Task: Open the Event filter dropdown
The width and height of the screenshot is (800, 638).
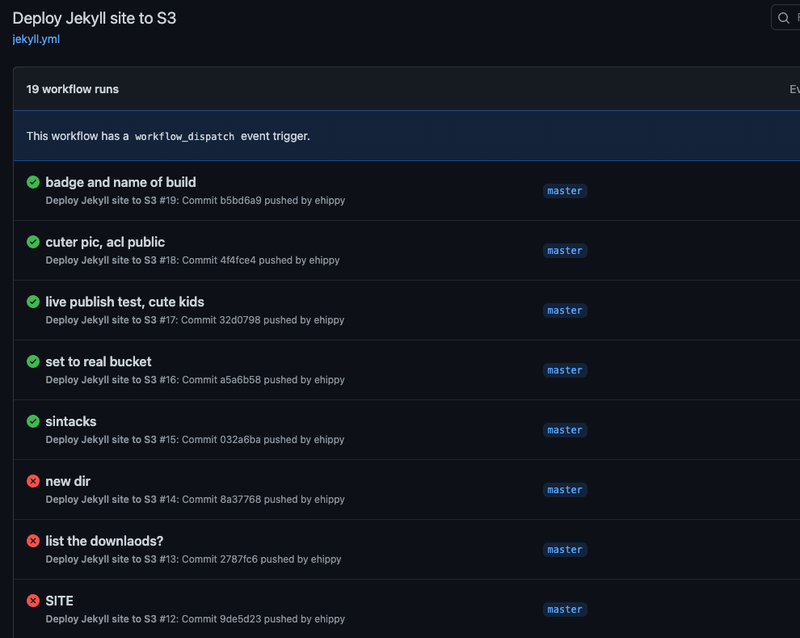Action: click(x=793, y=89)
